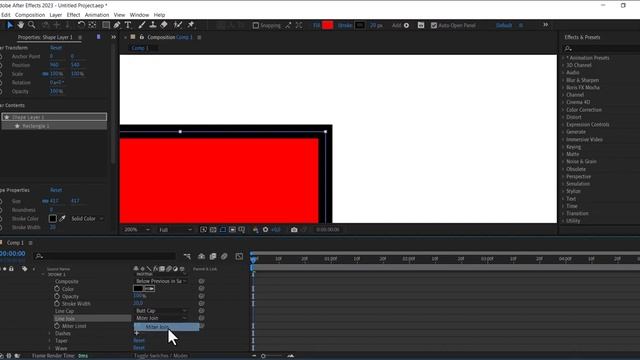The height and width of the screenshot is (360, 640).
Task: Click Reset for the Wave property
Action: (x=139, y=348)
